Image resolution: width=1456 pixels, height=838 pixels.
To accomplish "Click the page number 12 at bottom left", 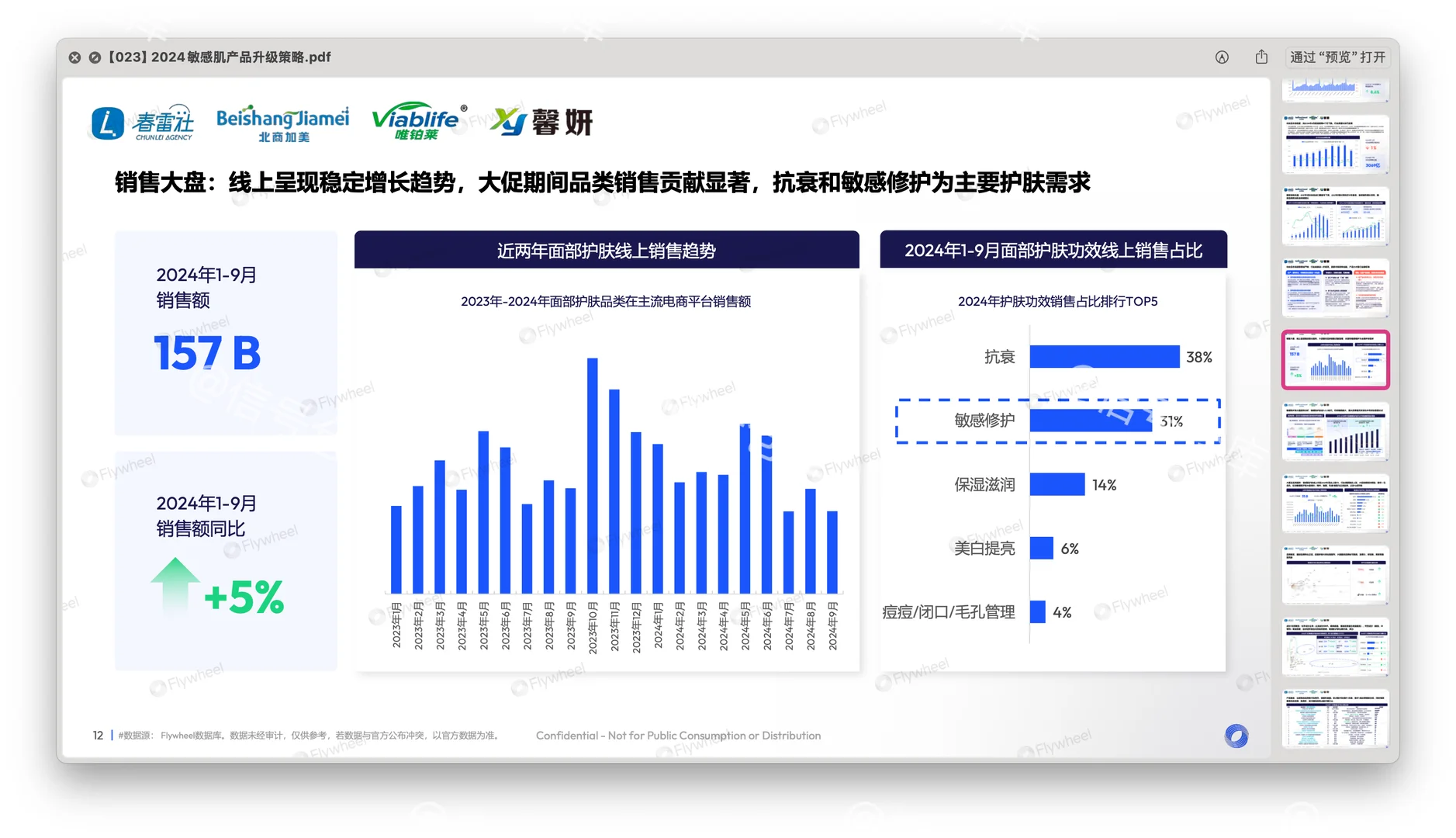I will (98, 735).
